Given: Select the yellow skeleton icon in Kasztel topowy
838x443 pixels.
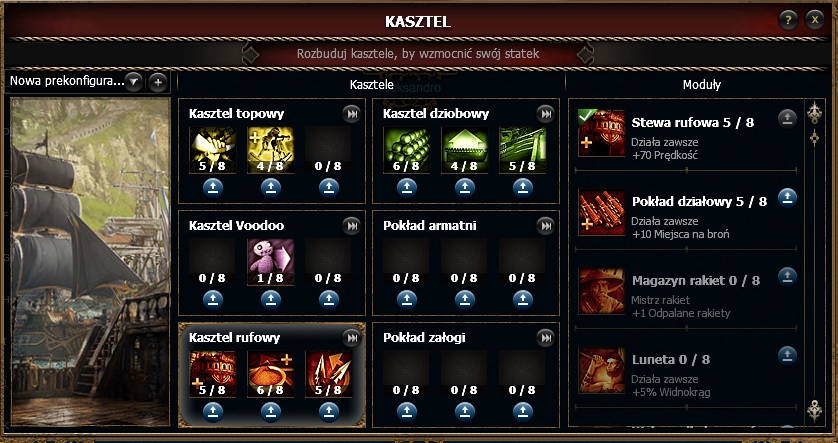Looking at the screenshot, I should pyautogui.click(x=270, y=150).
